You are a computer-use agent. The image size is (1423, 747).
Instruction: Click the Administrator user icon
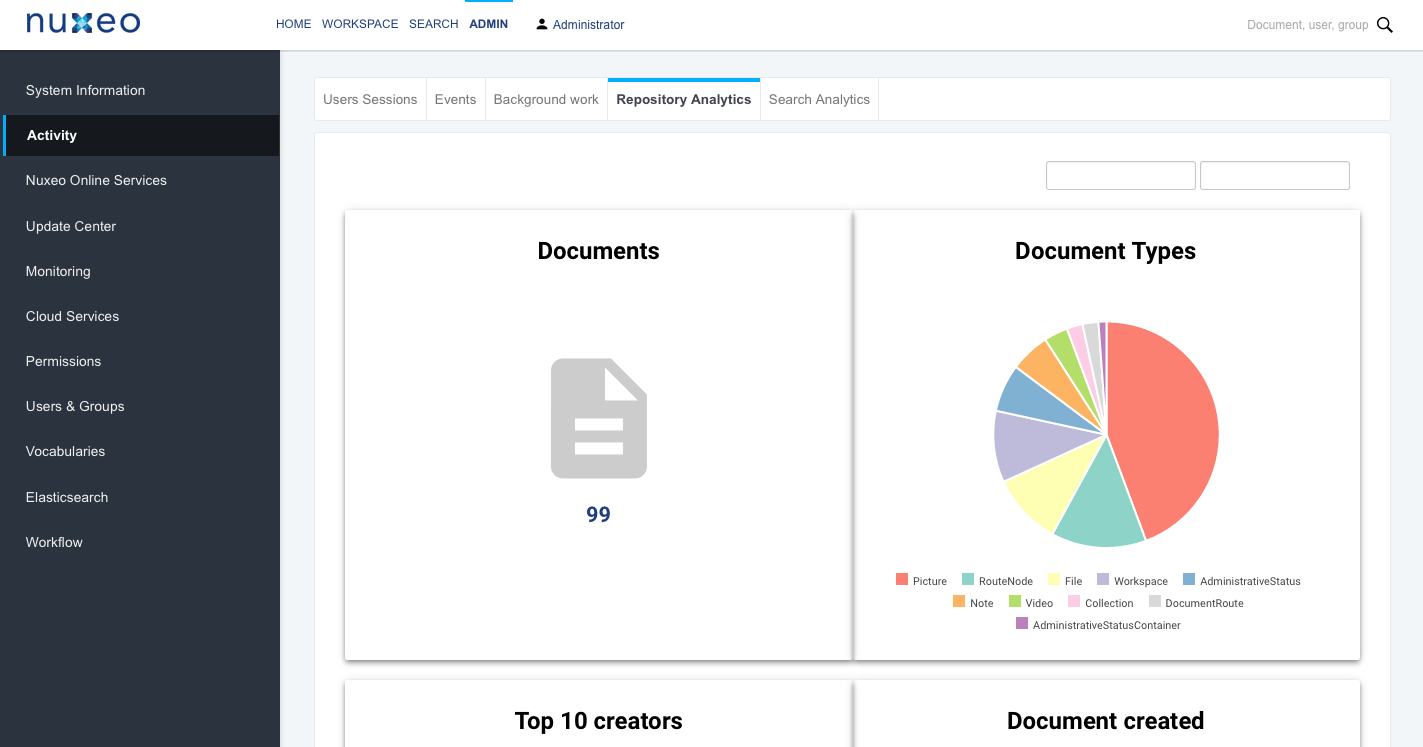click(x=542, y=24)
